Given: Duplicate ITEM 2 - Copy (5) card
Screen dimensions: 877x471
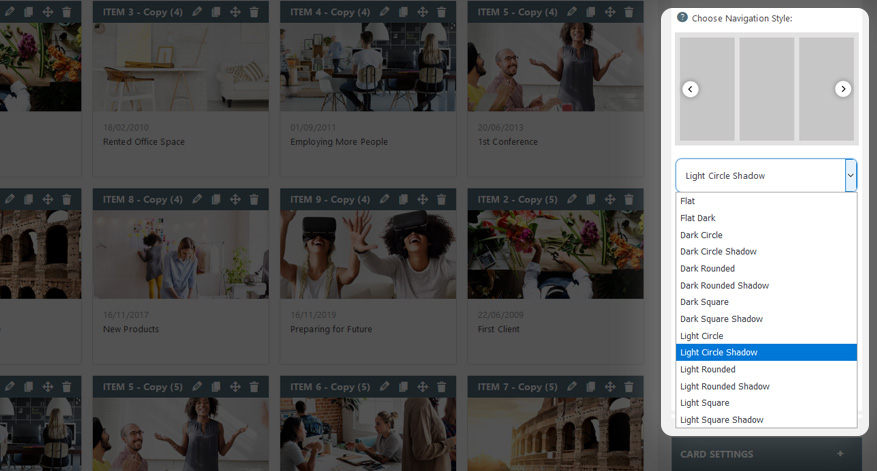Looking at the screenshot, I should click(591, 199).
